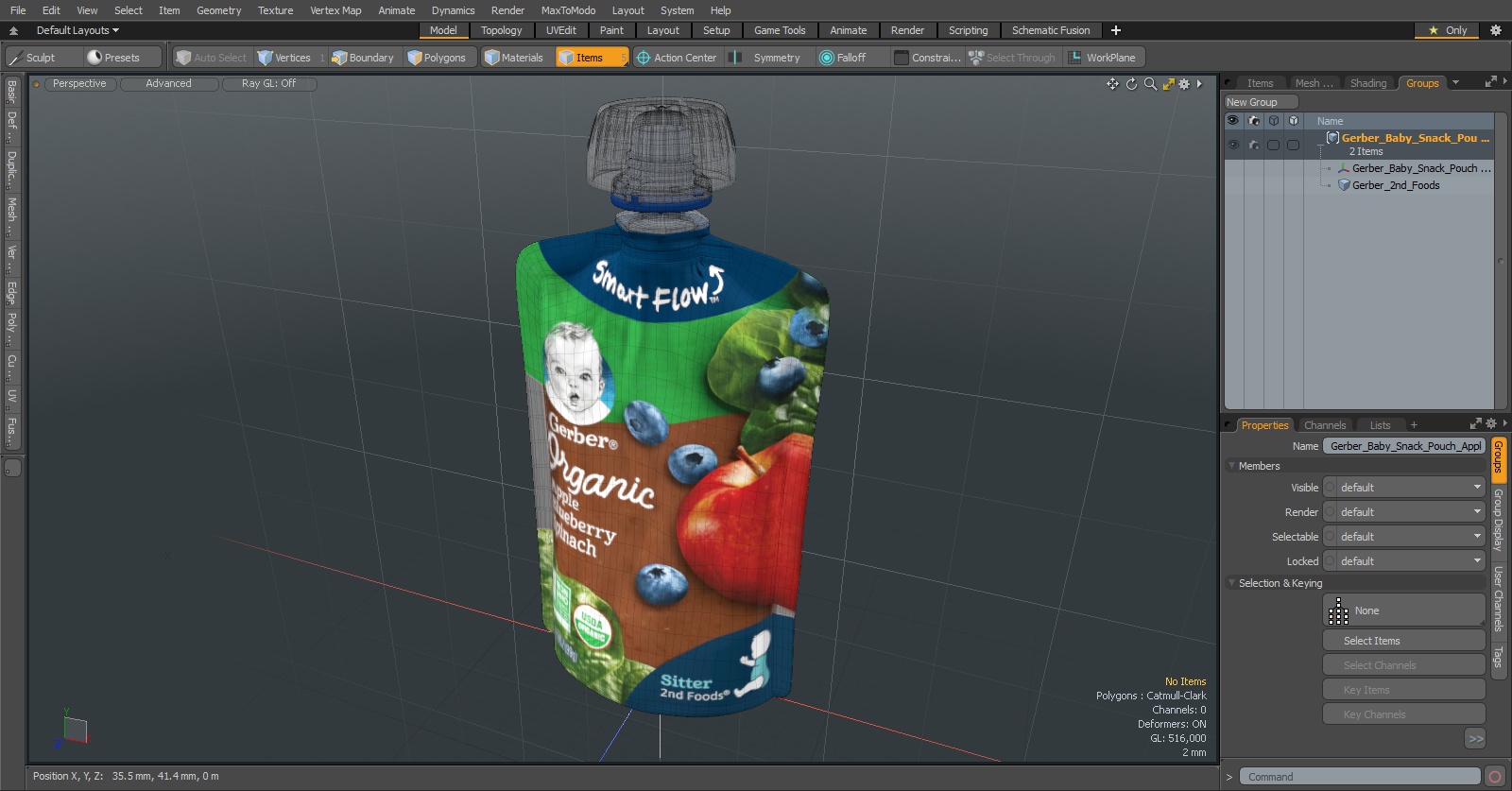Open the Perspective view type dropdown
The image size is (1512, 791).
pos(79,84)
